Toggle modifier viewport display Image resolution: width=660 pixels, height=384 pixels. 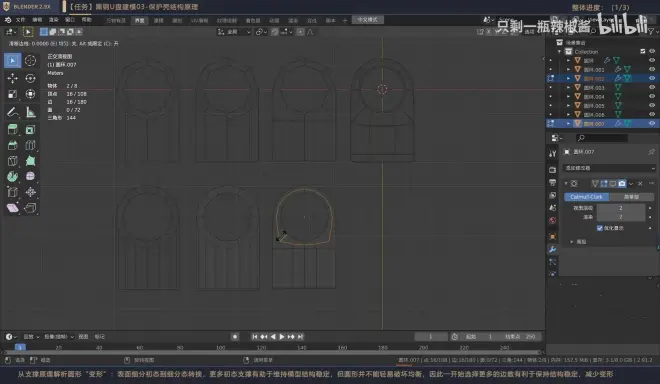613,184
